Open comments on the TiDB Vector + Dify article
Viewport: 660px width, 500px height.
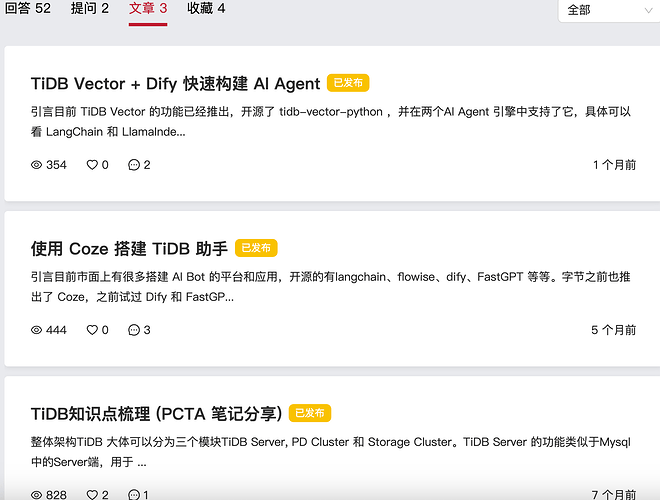click(134, 165)
